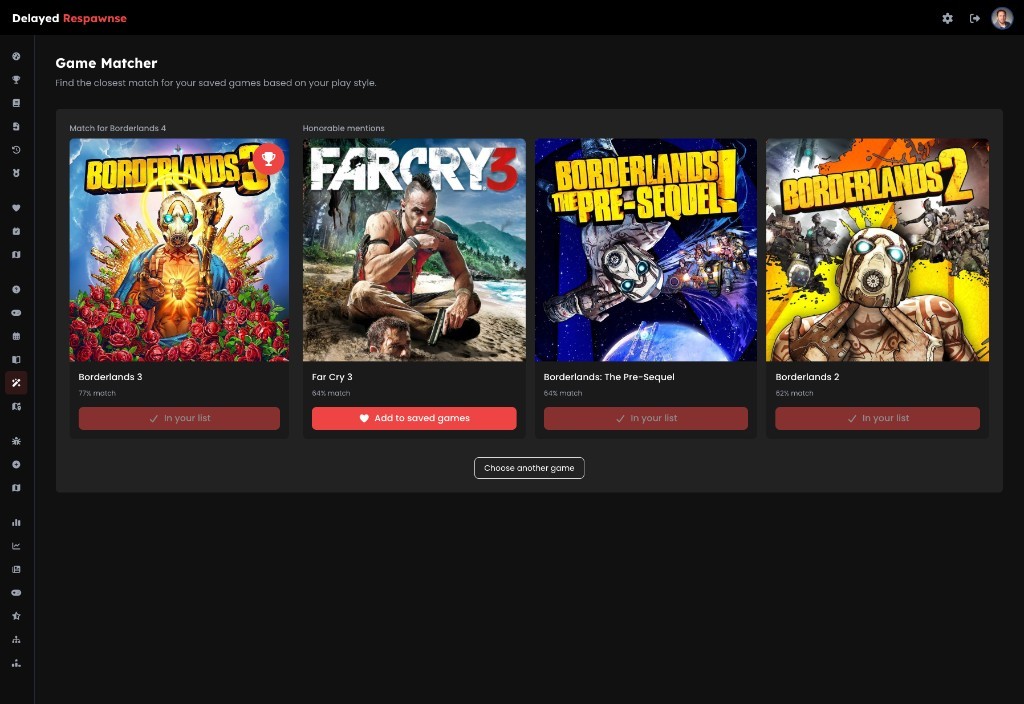The image size is (1024, 704).
Task: Open the bug icon in the sidebar
Action: tap(16, 441)
